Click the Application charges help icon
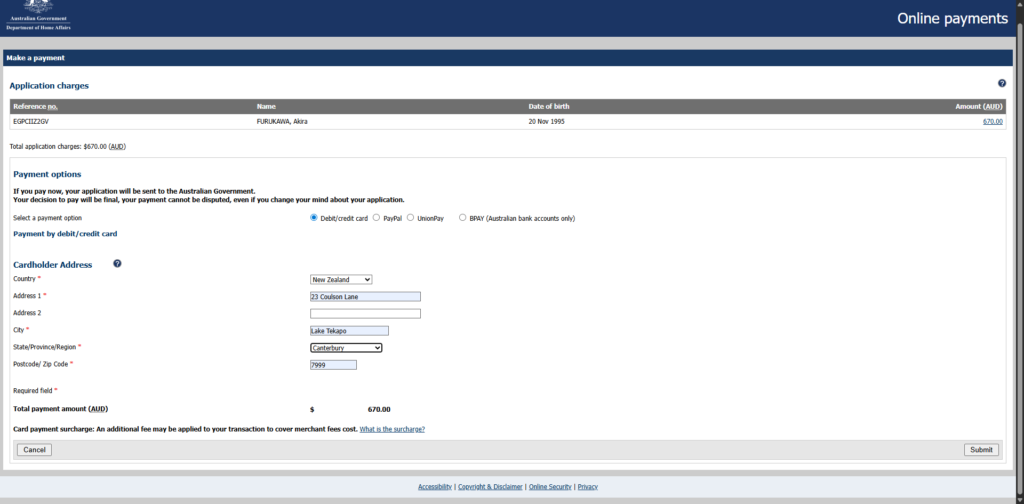1024x504 pixels. click(x=1002, y=84)
